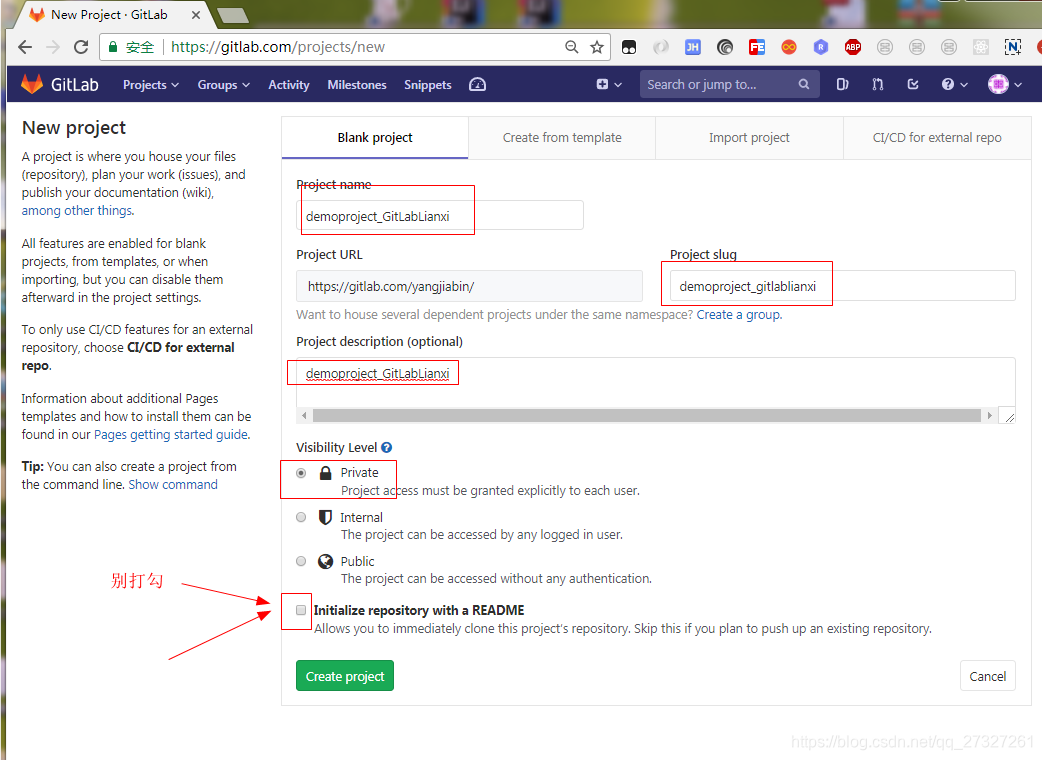Click the Project slug input field

[x=843, y=286]
